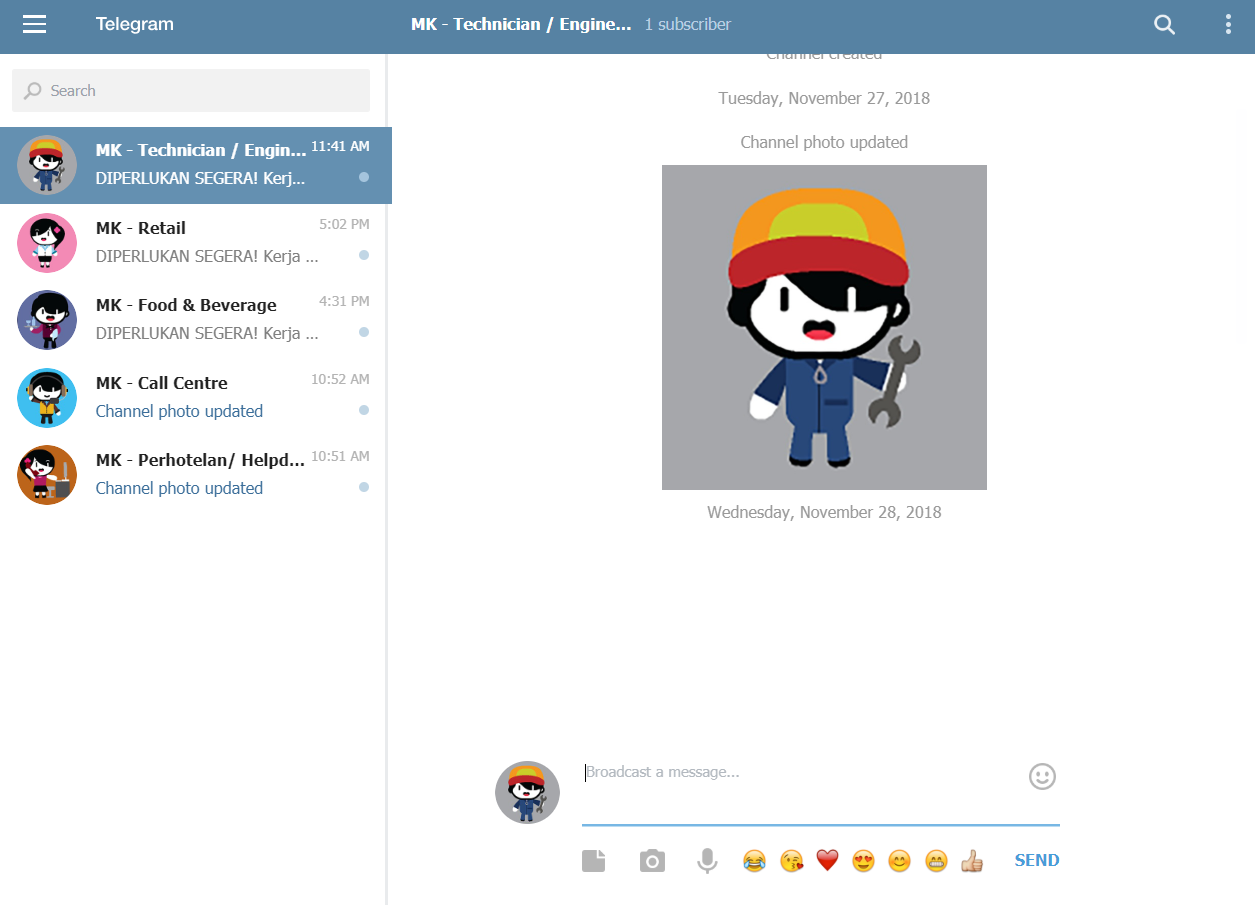Open the MK - Retail channel

[196, 242]
